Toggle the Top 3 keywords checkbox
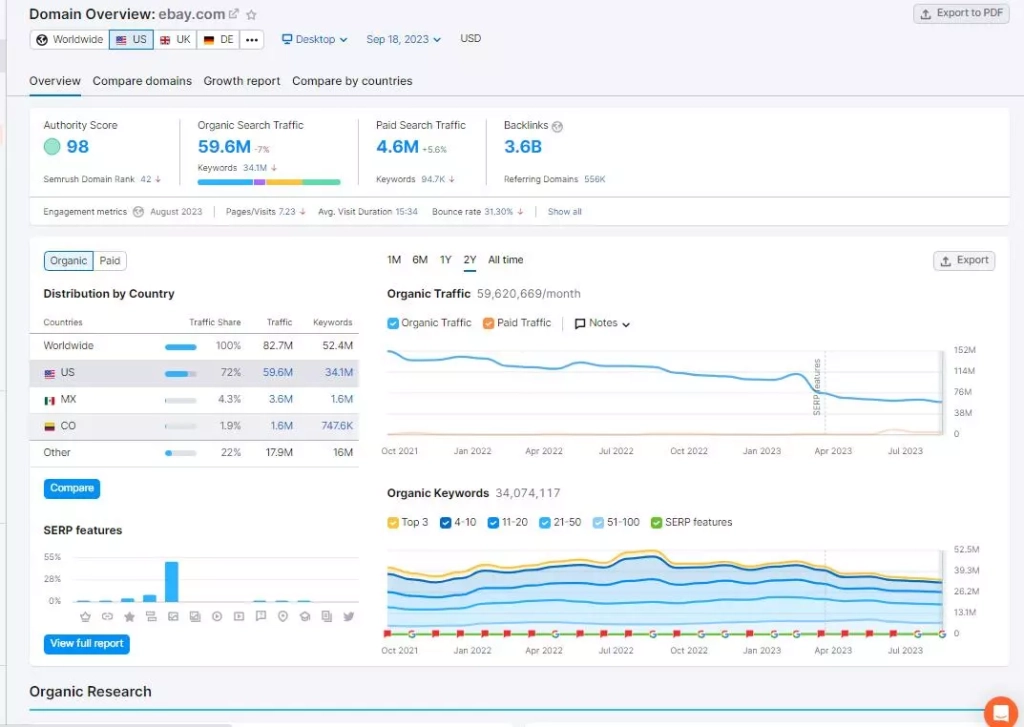 coord(393,523)
